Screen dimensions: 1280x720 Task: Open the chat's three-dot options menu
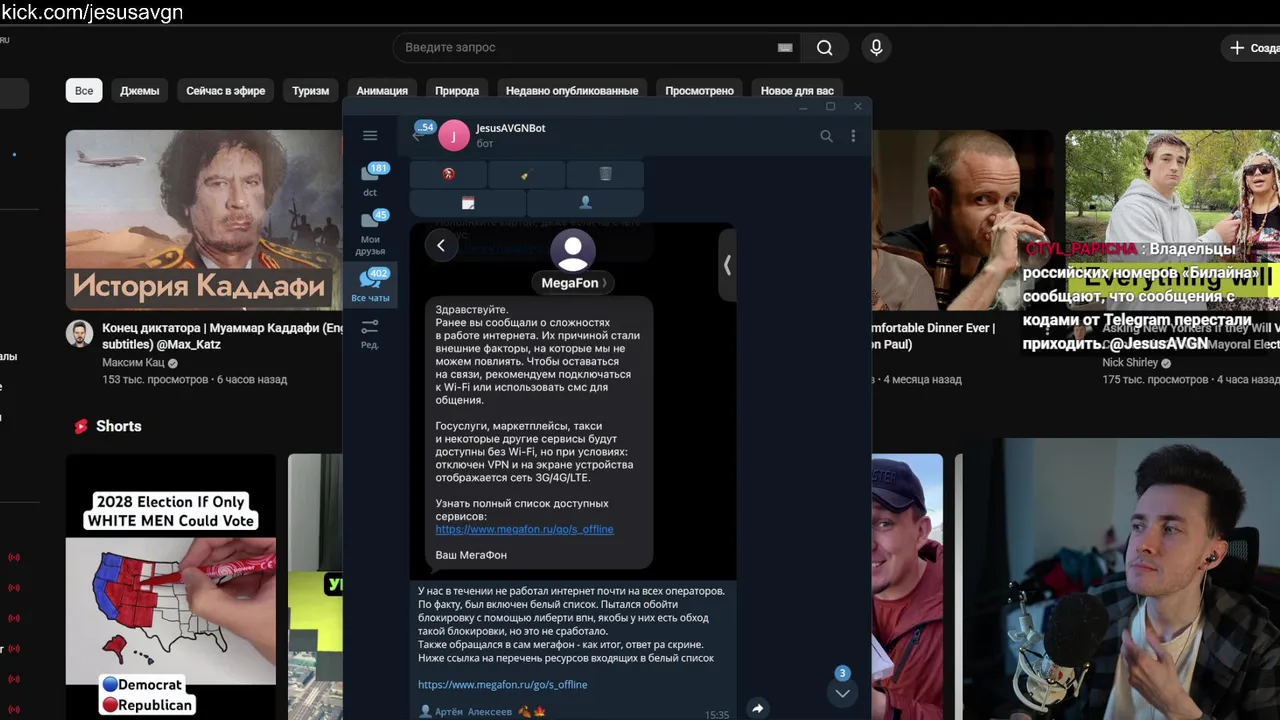tap(853, 136)
